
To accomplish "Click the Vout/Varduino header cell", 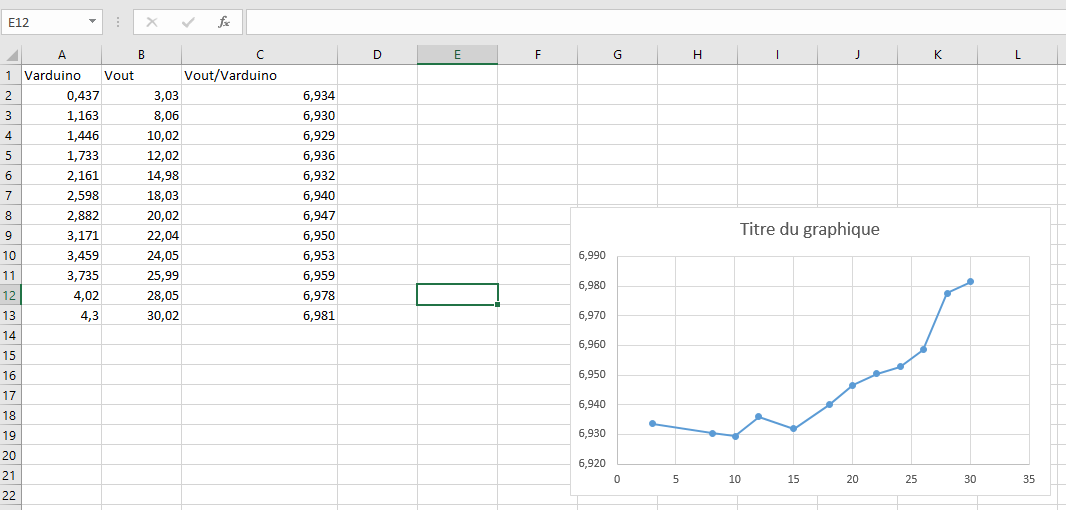I will coord(260,75).
